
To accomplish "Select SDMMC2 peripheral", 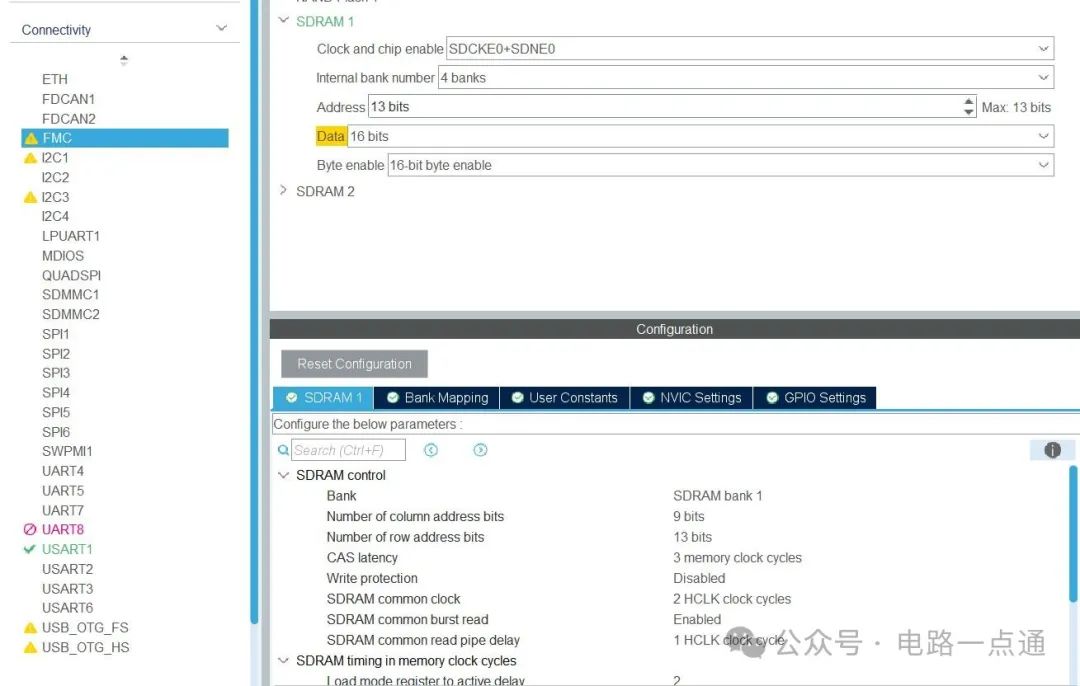I will coord(71,315).
